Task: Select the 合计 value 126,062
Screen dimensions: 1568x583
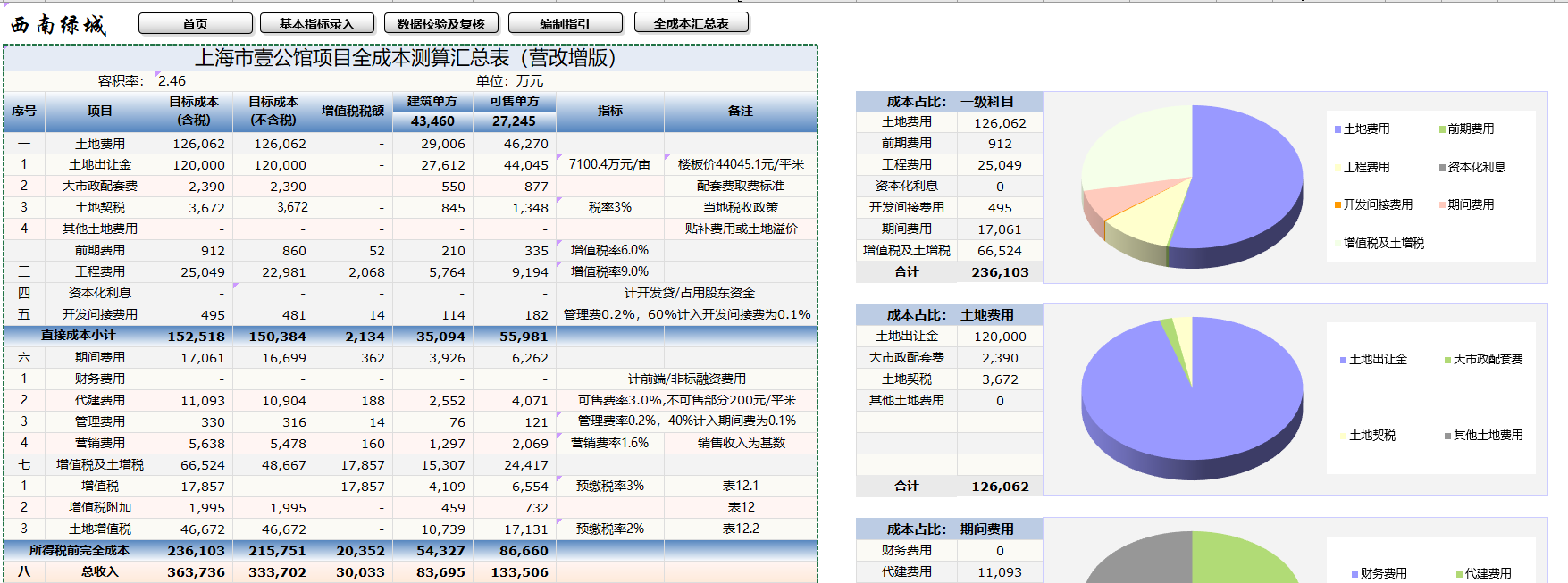Action: coord(1000,487)
